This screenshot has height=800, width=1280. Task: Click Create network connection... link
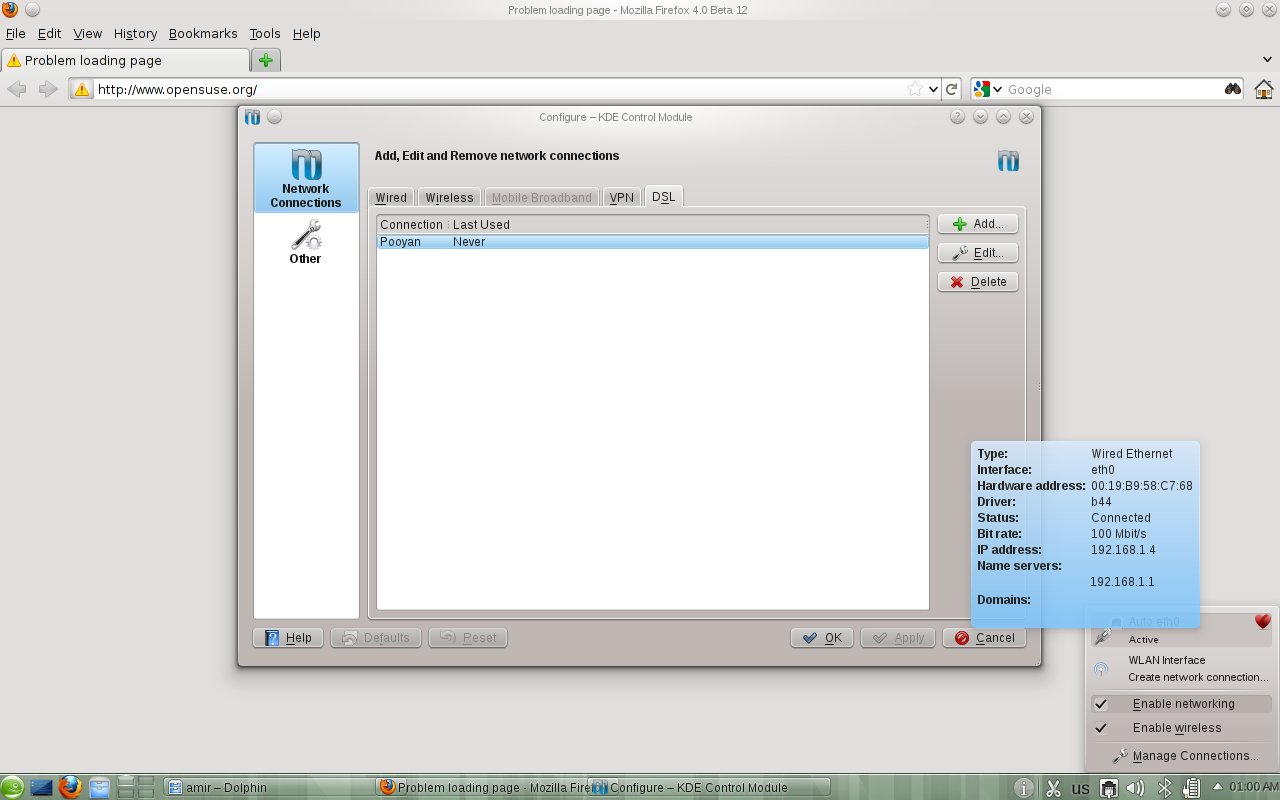[x=1198, y=677]
